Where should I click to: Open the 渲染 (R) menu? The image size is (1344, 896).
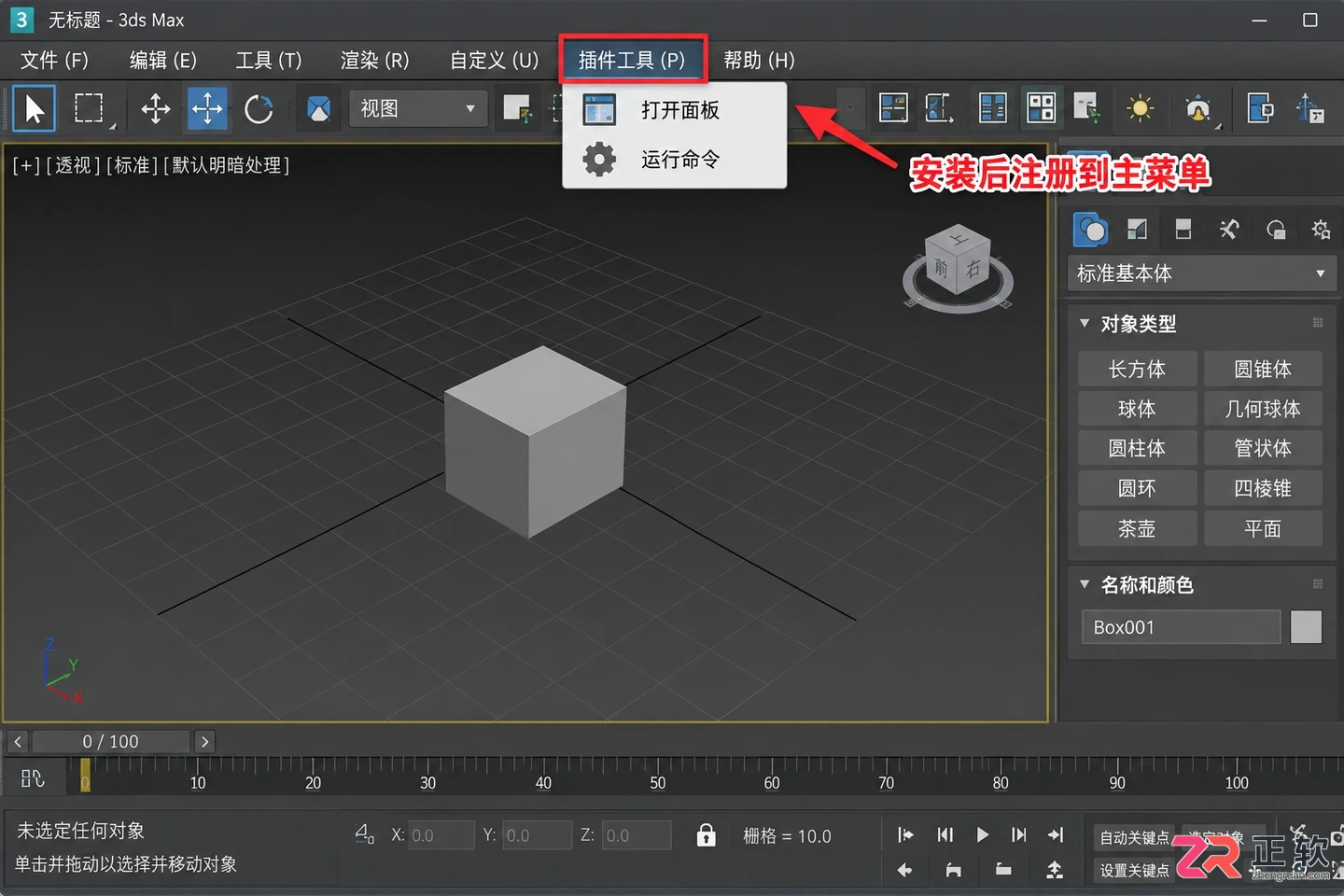(375, 61)
